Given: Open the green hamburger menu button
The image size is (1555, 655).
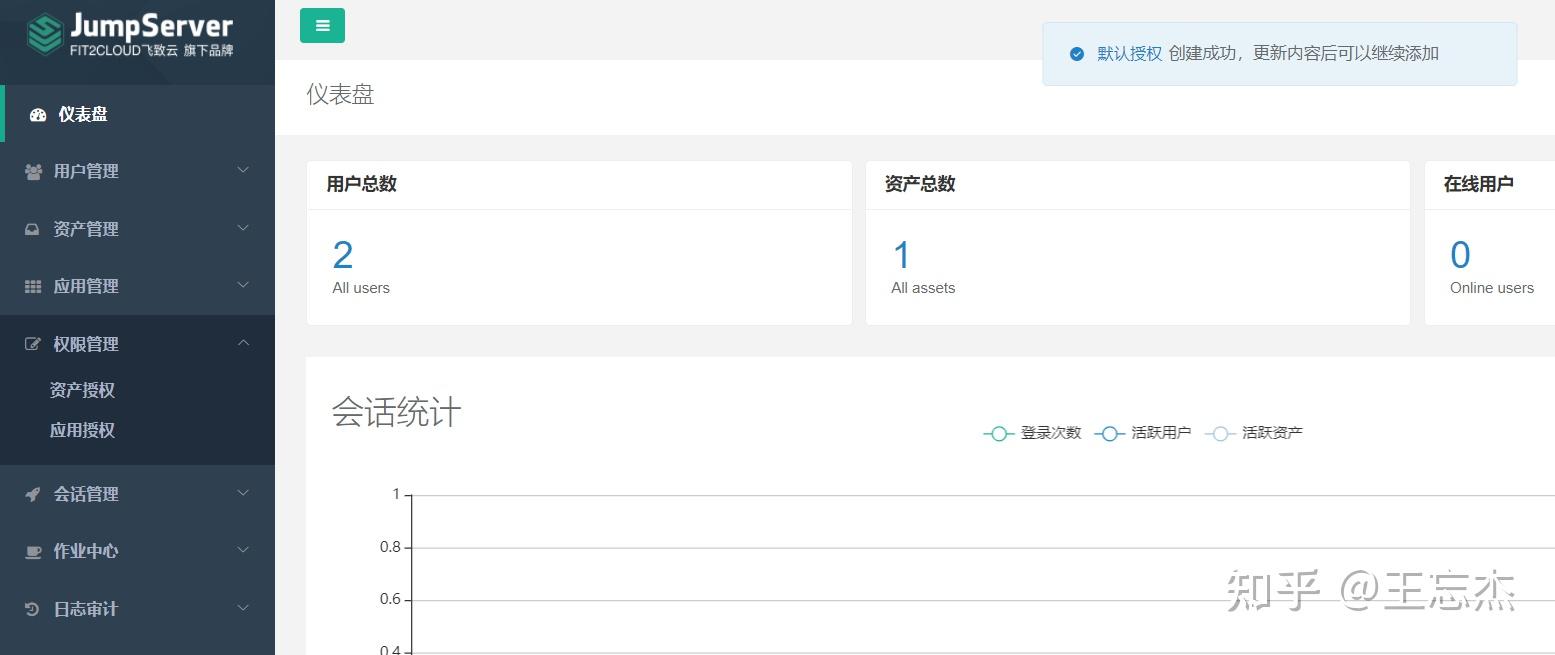Looking at the screenshot, I should click(321, 25).
